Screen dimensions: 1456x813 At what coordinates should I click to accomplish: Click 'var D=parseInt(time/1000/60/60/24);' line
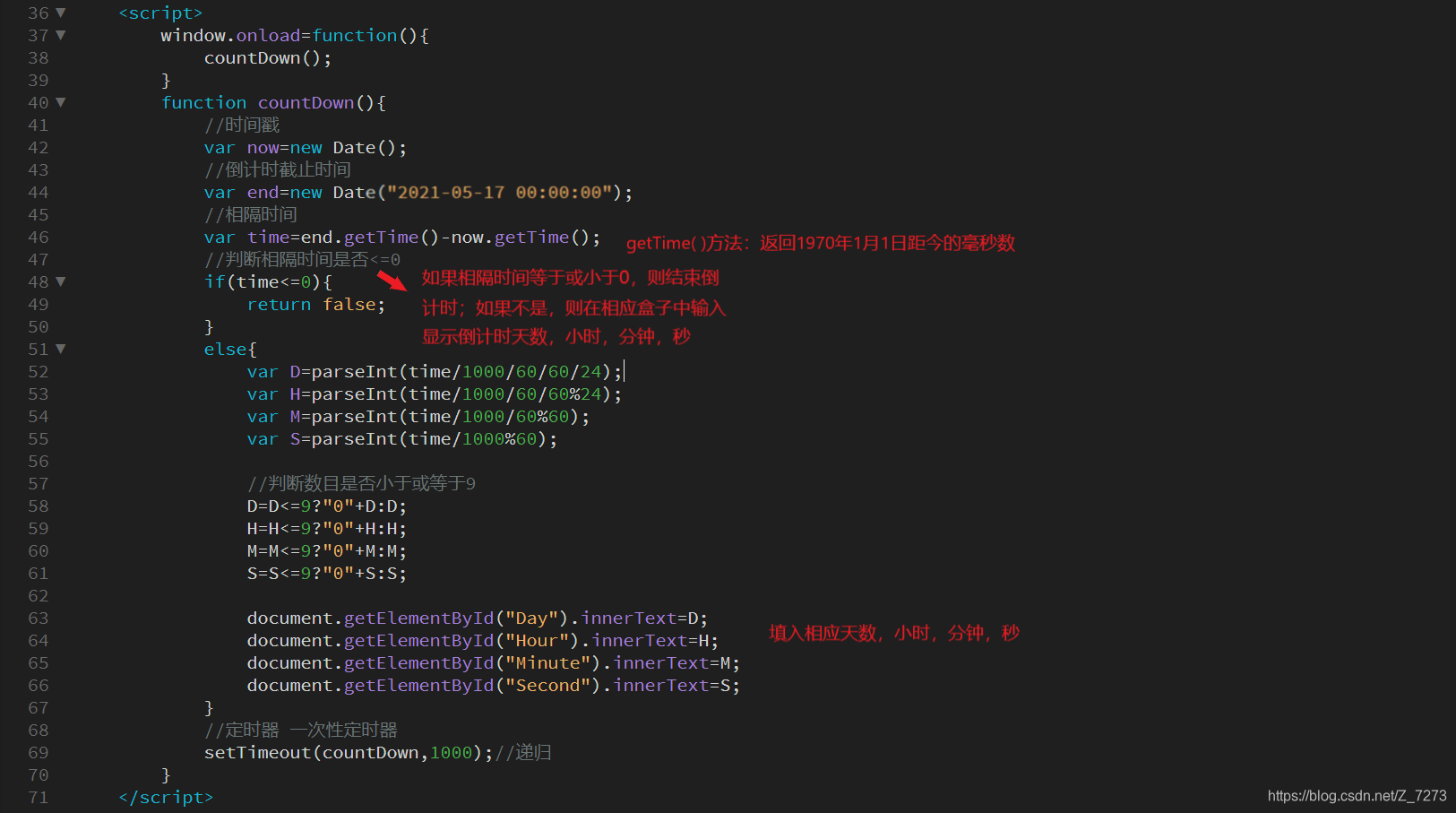(x=435, y=372)
